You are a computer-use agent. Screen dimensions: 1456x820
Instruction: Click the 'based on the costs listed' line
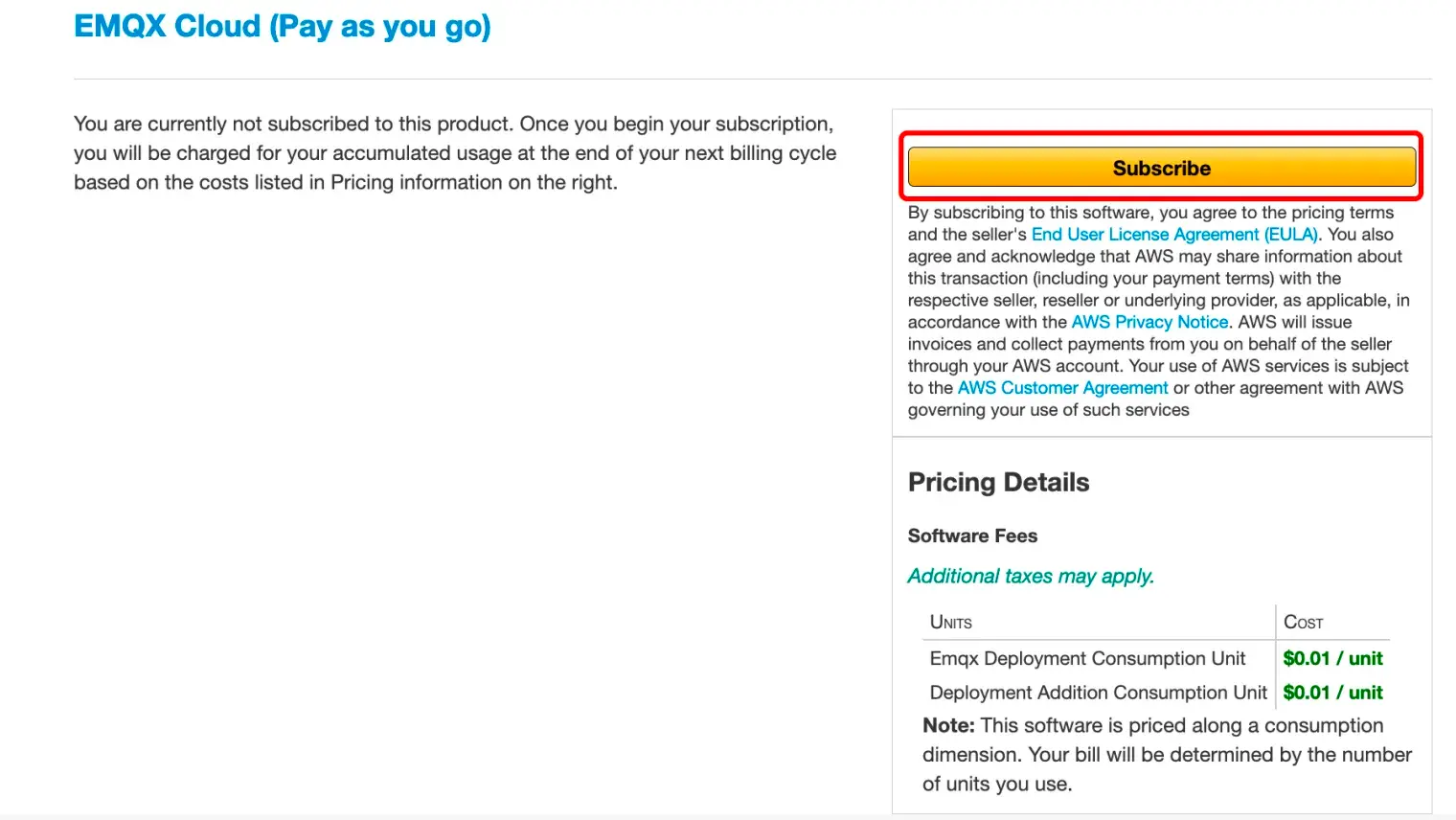click(345, 183)
